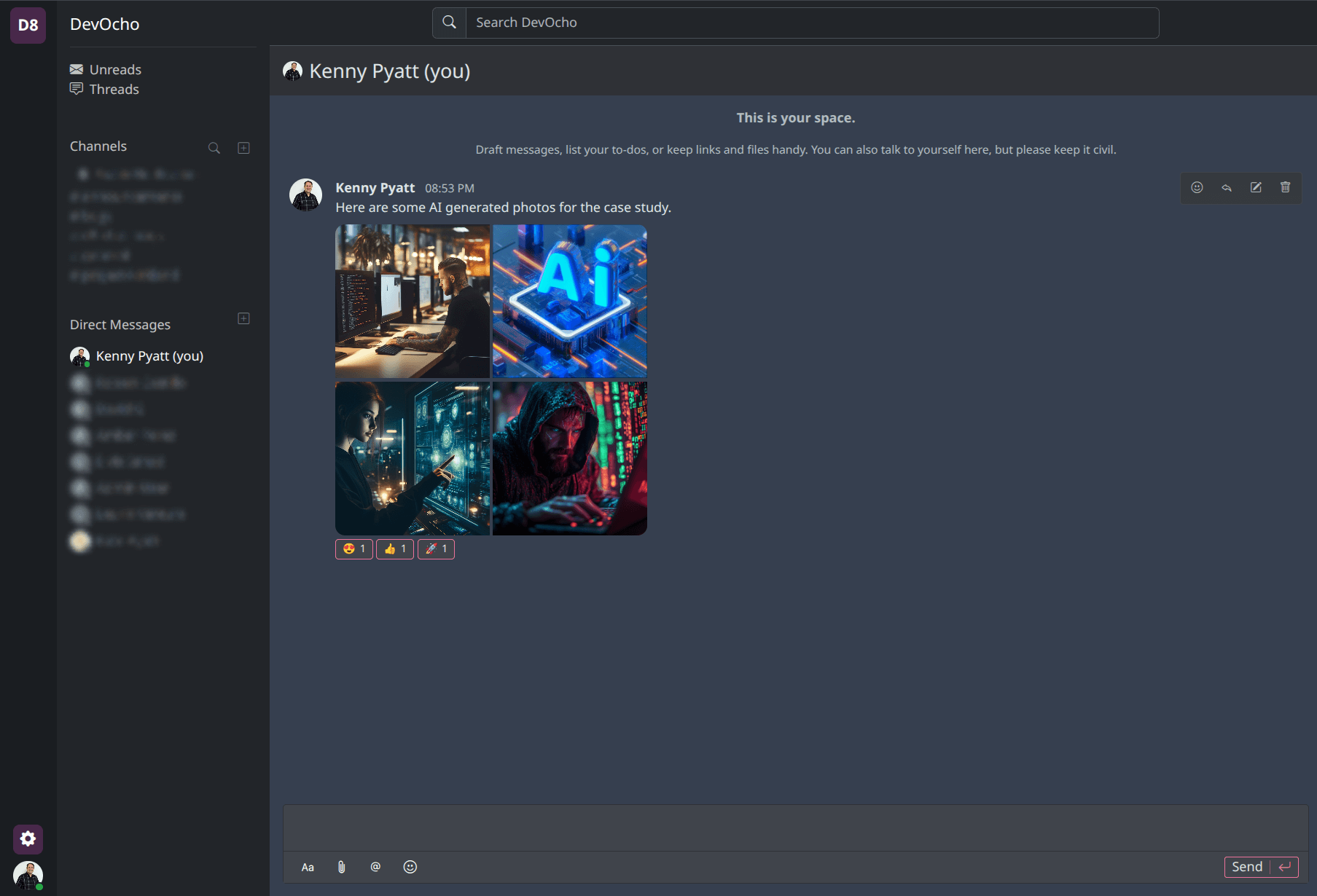Toggle the thumbs-up reaction

(394, 549)
